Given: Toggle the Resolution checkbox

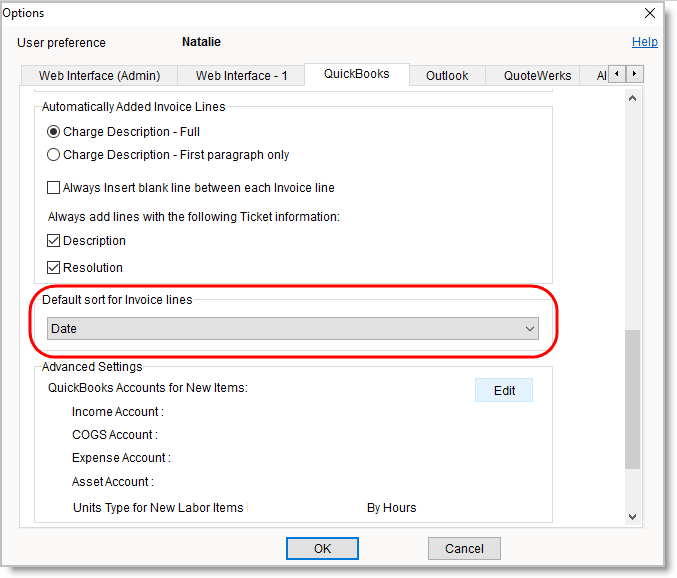Looking at the screenshot, I should 54,268.
